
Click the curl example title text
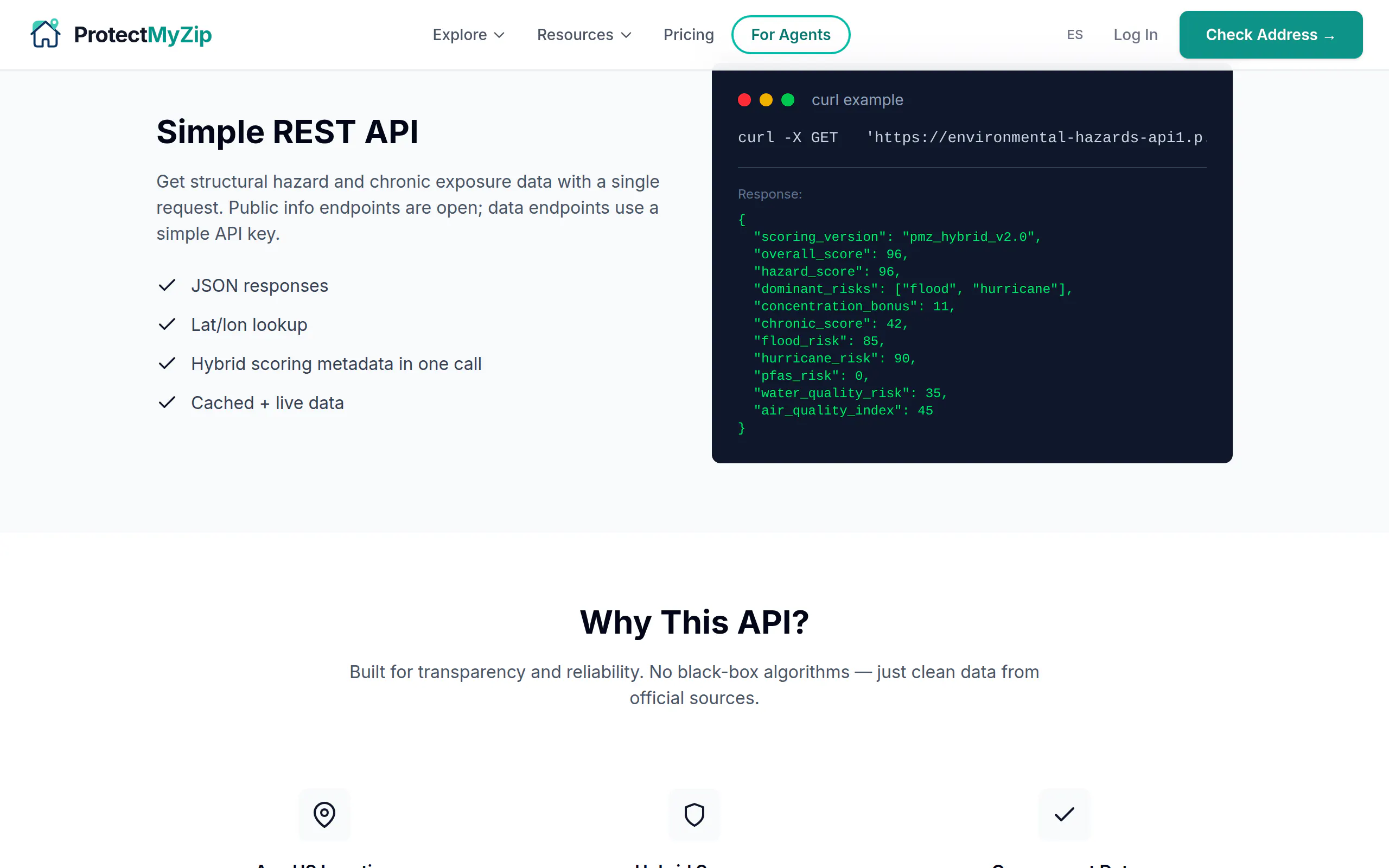(x=857, y=100)
